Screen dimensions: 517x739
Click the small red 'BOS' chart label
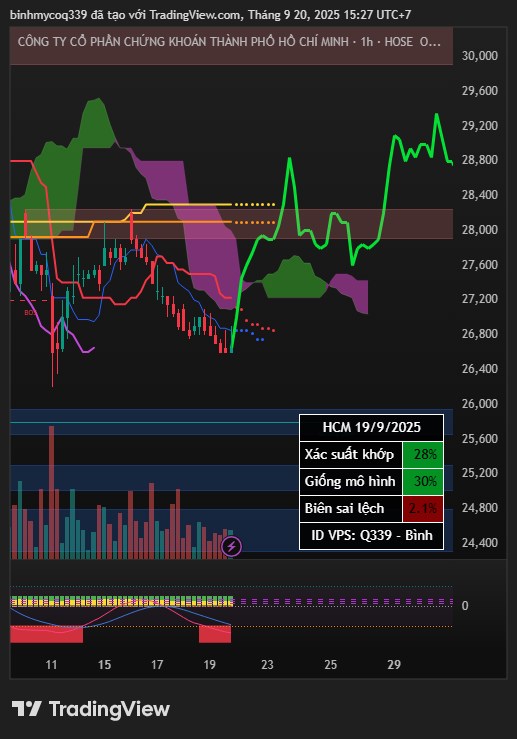point(30,312)
